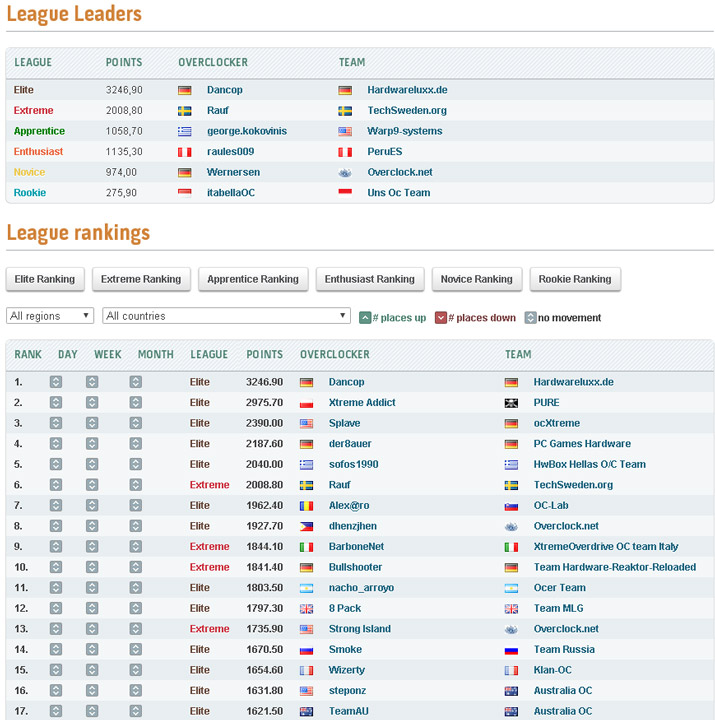
Task: Click the red places down legend icon
Action: tap(440, 318)
